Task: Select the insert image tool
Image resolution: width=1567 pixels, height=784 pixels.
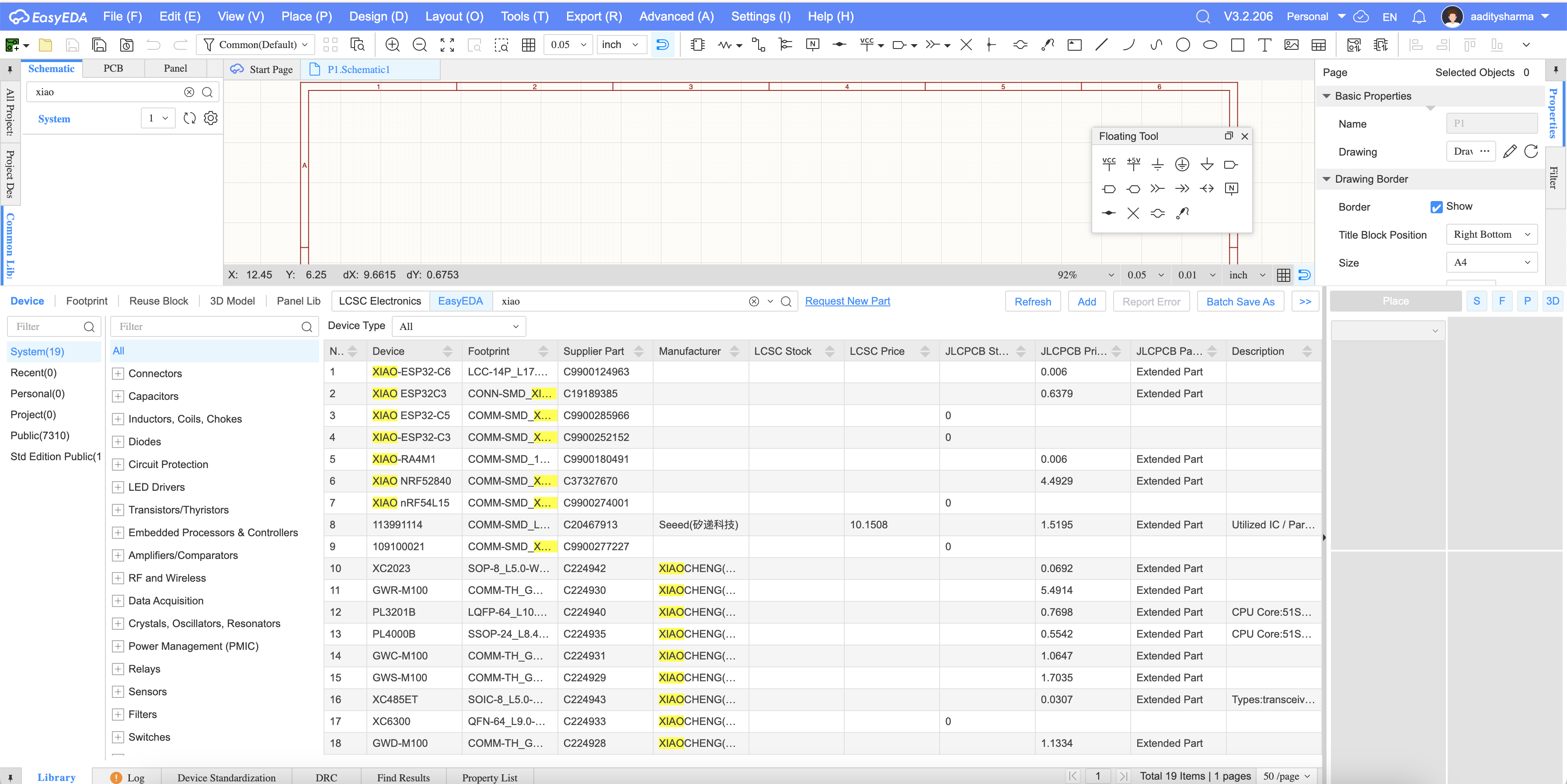Action: pyautogui.click(x=1292, y=45)
